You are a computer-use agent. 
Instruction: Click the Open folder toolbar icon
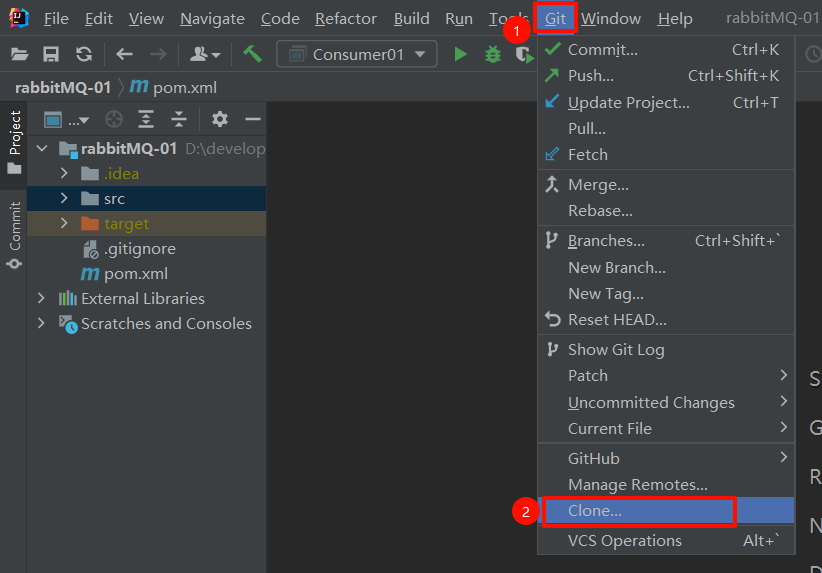tap(19, 54)
